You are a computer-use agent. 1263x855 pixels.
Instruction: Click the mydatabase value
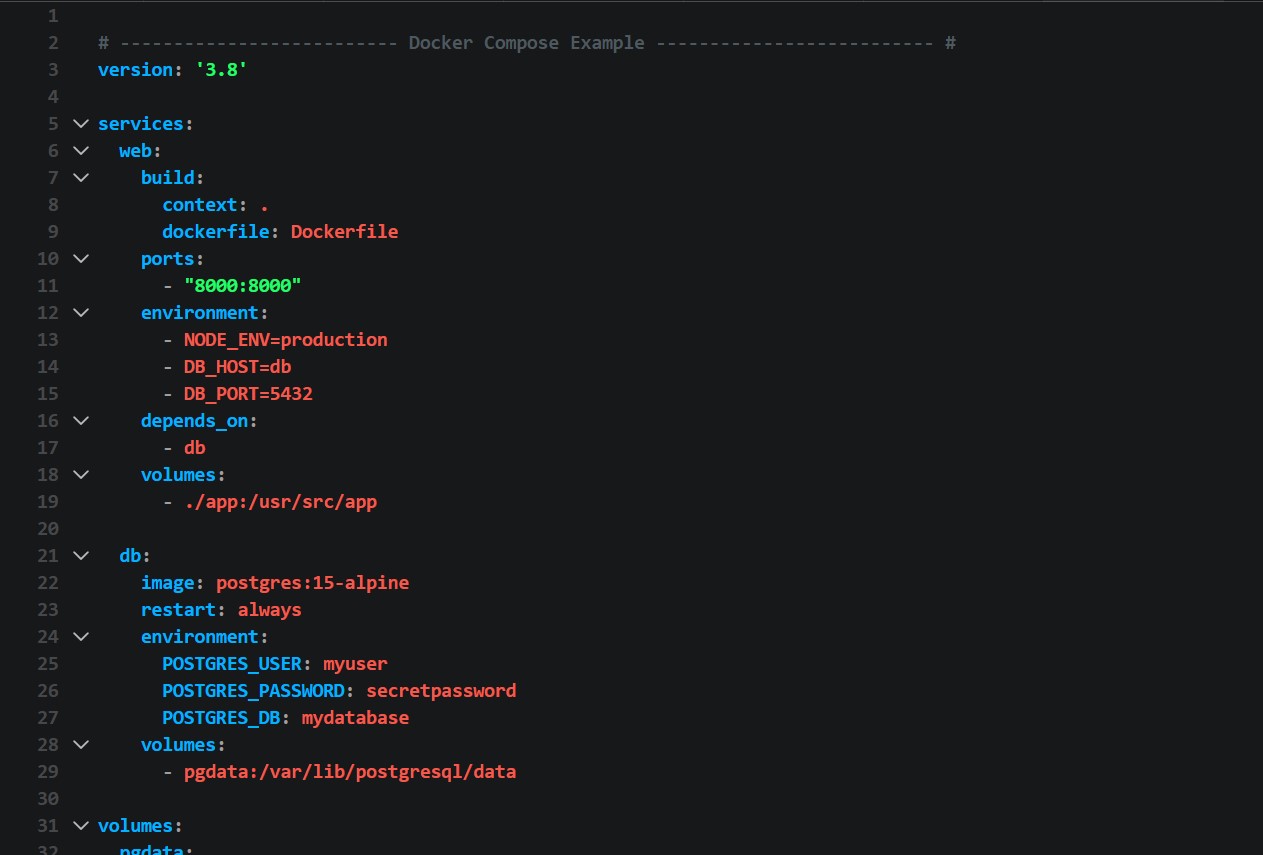tap(355, 718)
